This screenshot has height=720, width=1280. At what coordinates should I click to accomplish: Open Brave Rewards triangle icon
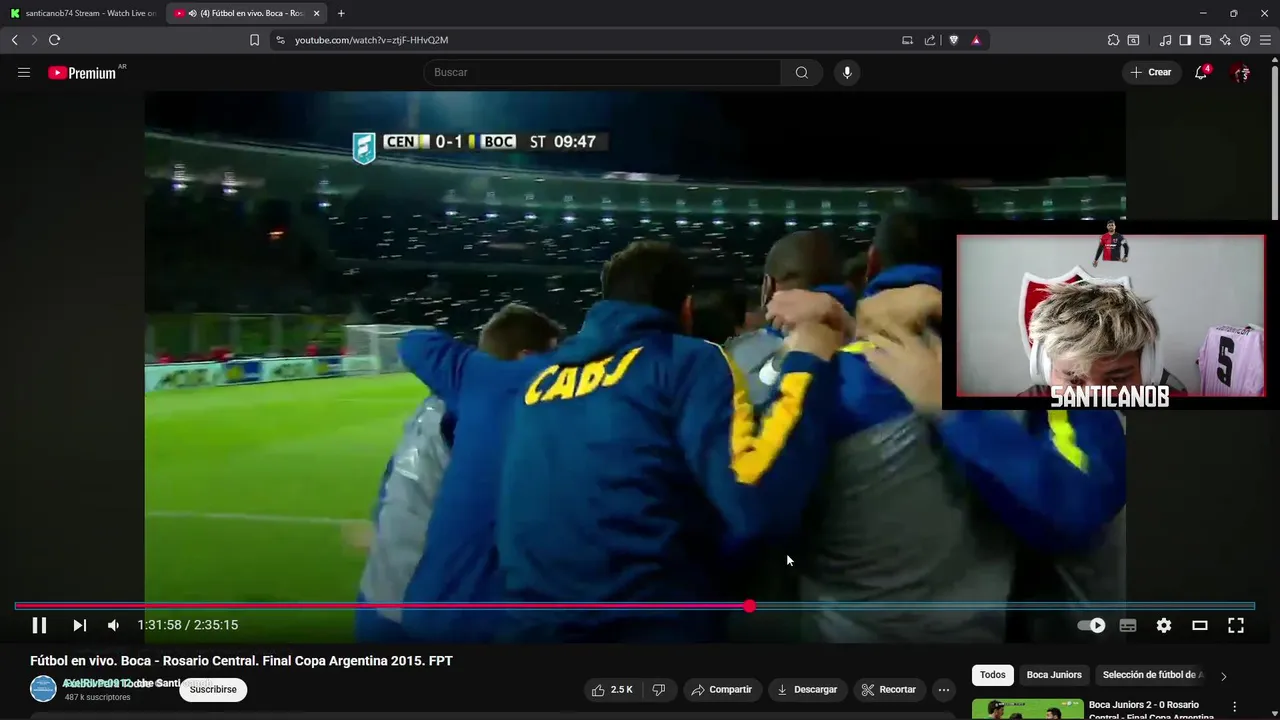(x=976, y=40)
